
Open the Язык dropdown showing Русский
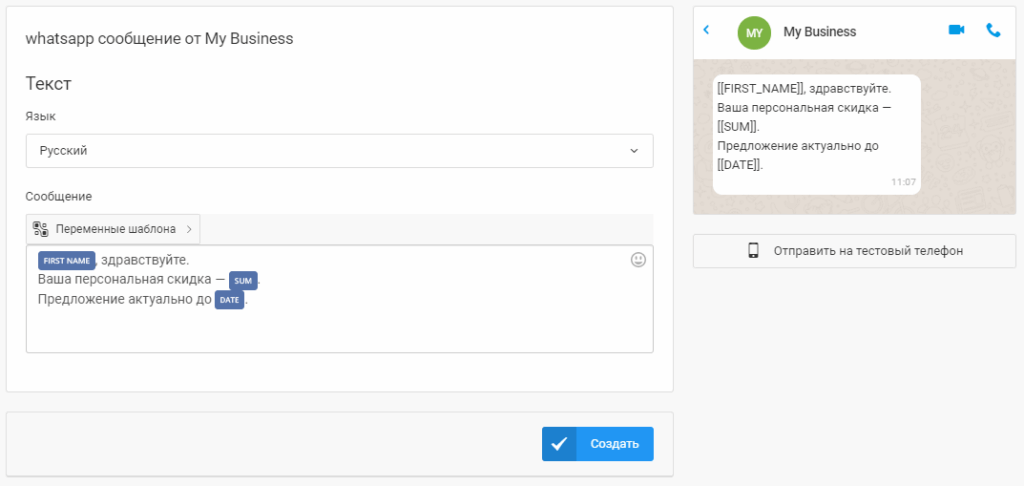click(340, 151)
